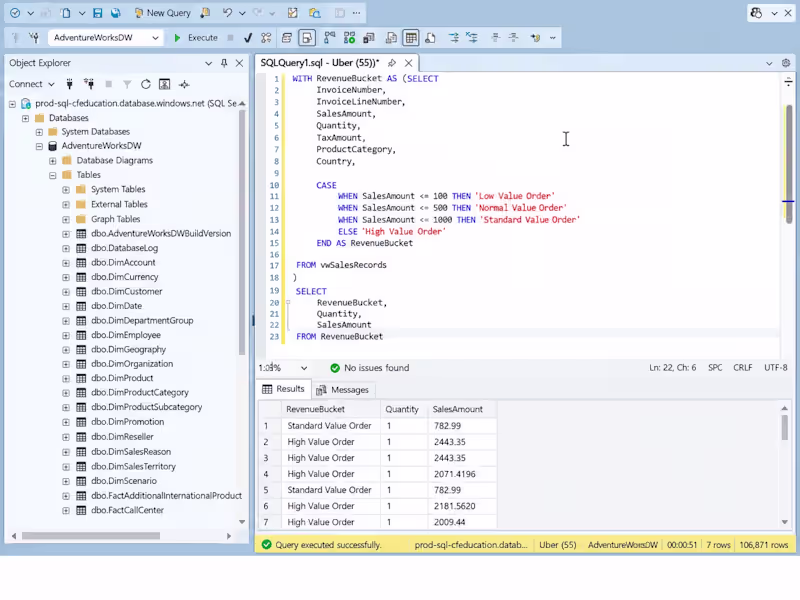The width and height of the screenshot is (800, 600).
Task: Click the query editor vertical scrollbar
Action: (x=789, y=163)
